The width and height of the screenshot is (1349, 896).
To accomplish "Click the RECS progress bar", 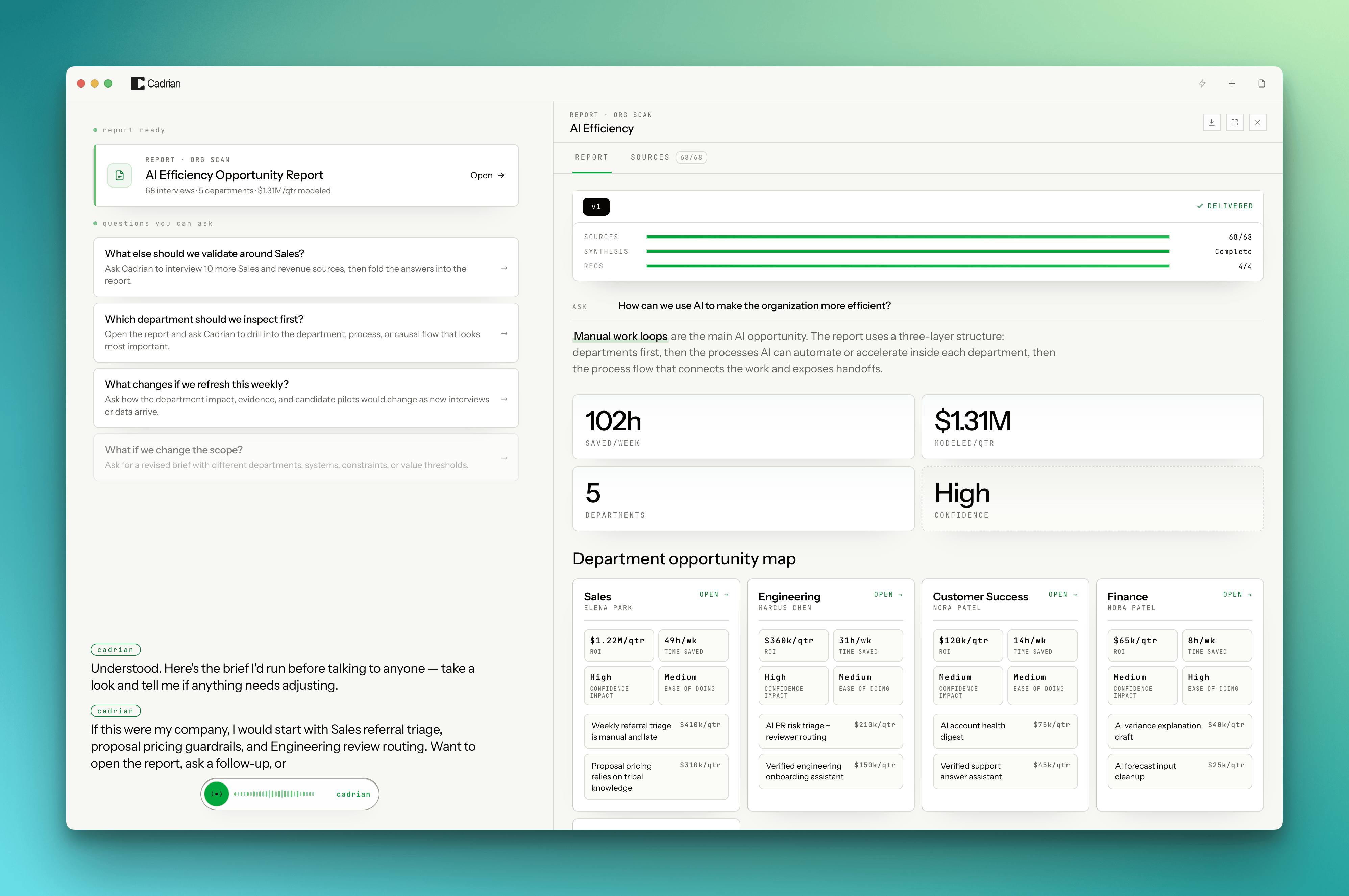I will click(907, 266).
